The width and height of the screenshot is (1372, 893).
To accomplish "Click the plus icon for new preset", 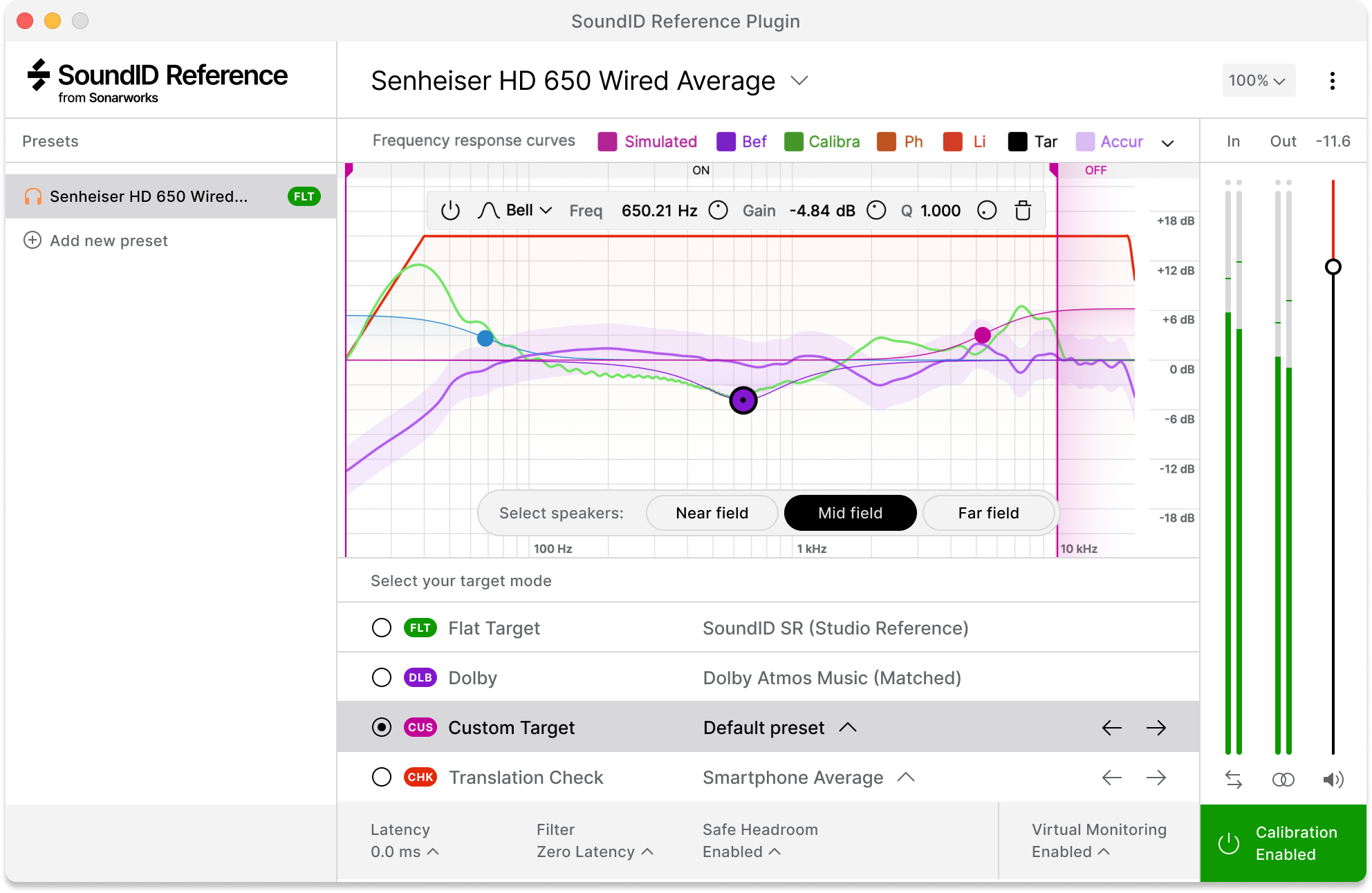I will [x=33, y=241].
